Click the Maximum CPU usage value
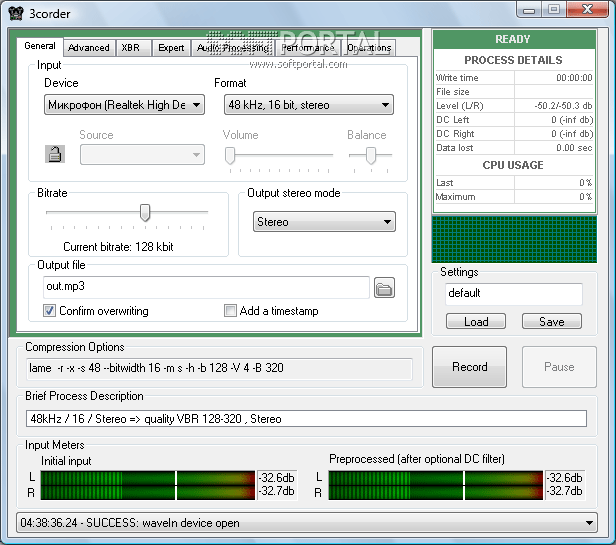Image resolution: width=616 pixels, height=545 pixels. click(585, 196)
